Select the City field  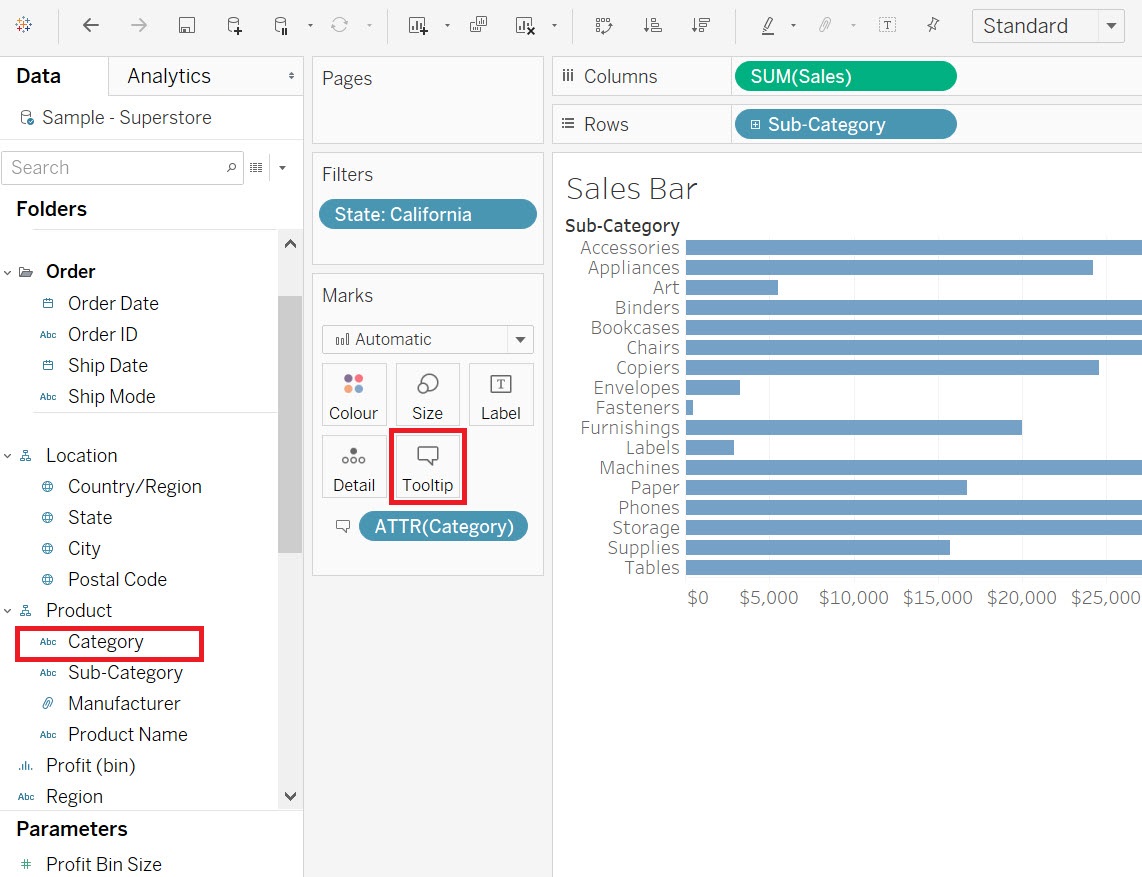84,548
